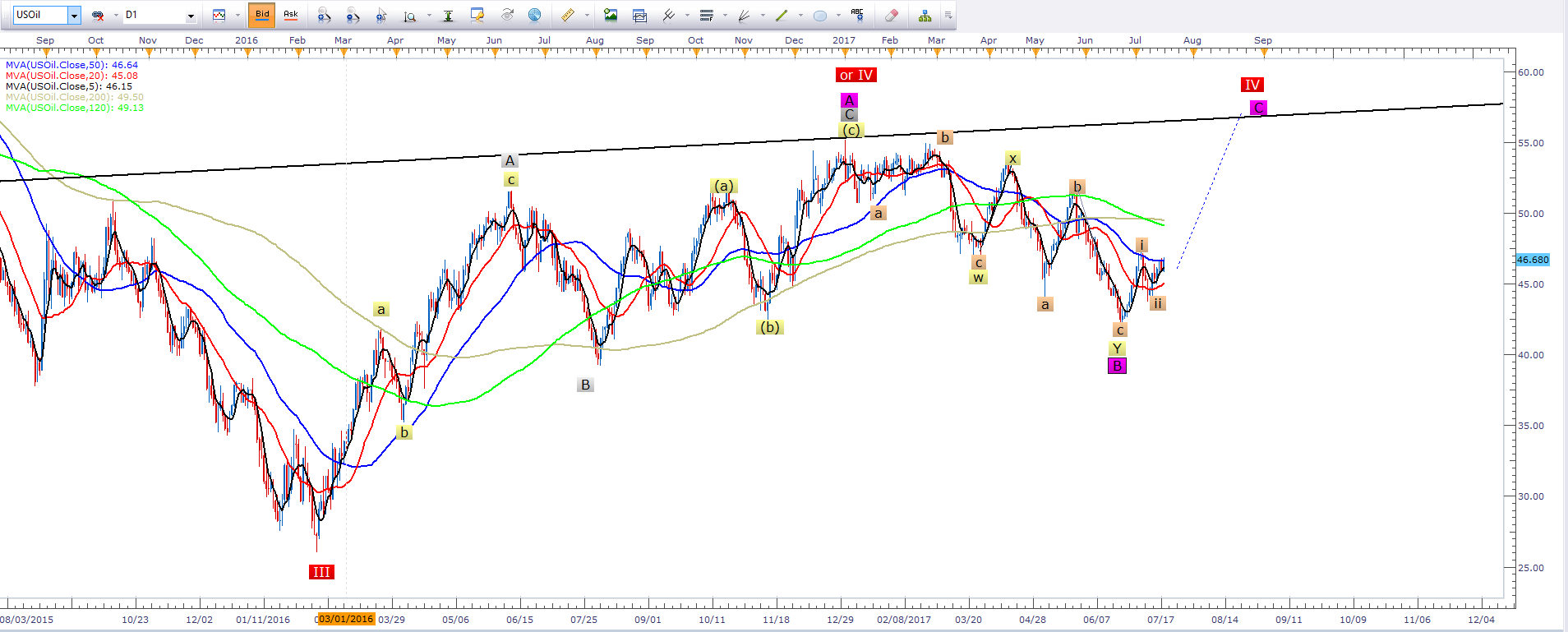Select the ruler measurement tool
Viewport: 1568px width, 632px height.
(x=567, y=15)
